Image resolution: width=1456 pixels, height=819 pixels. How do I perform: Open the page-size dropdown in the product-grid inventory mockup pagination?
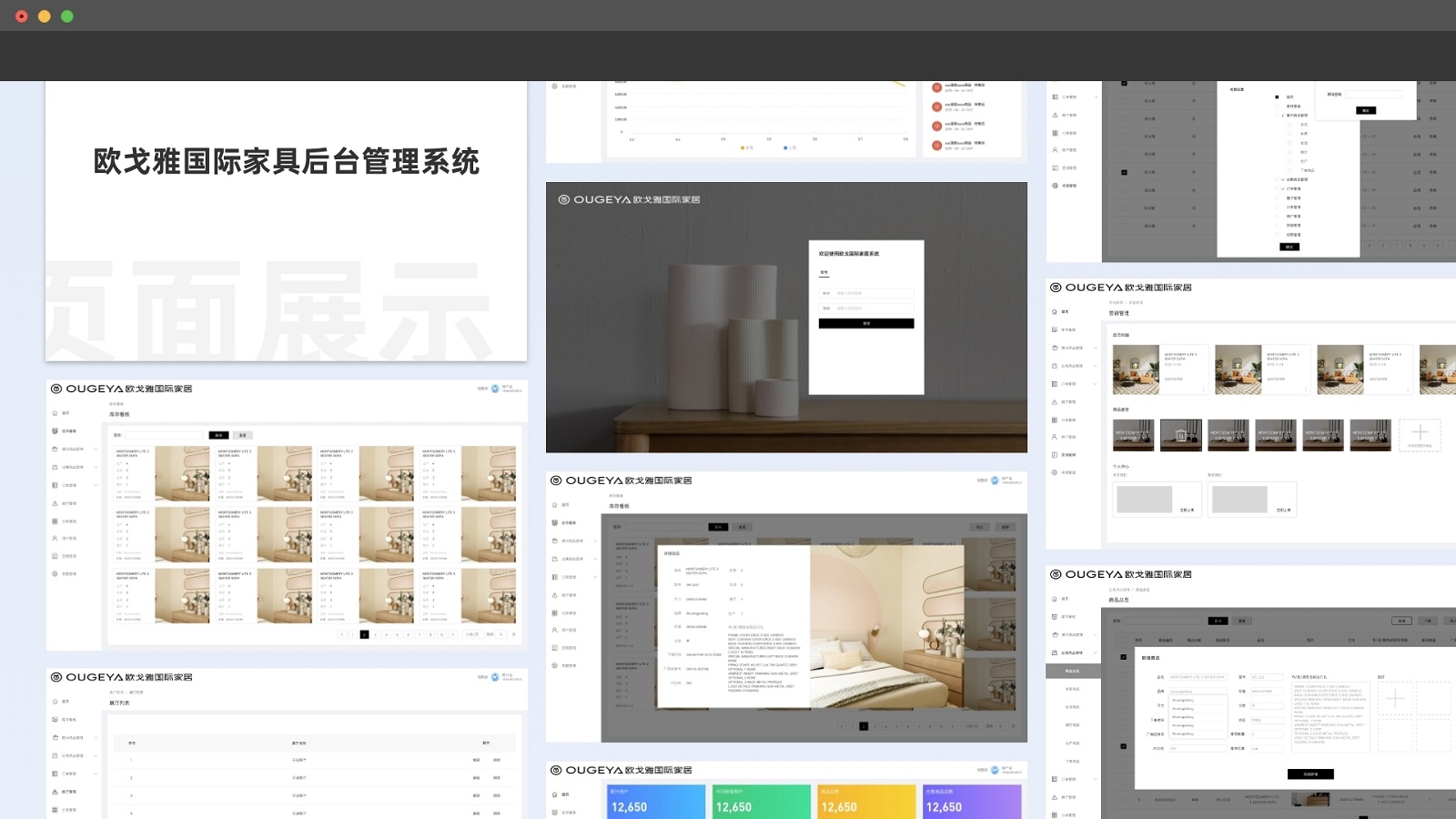[x=471, y=634]
